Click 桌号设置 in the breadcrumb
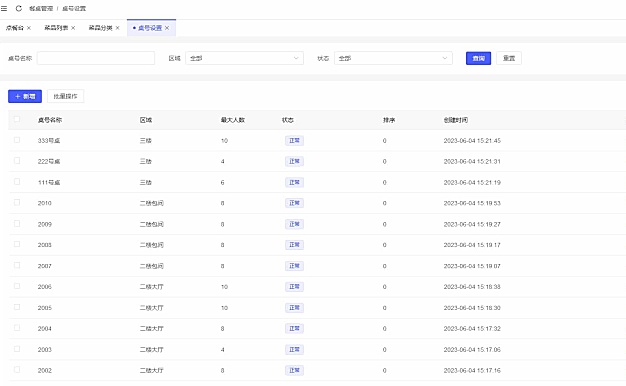 (x=74, y=8)
